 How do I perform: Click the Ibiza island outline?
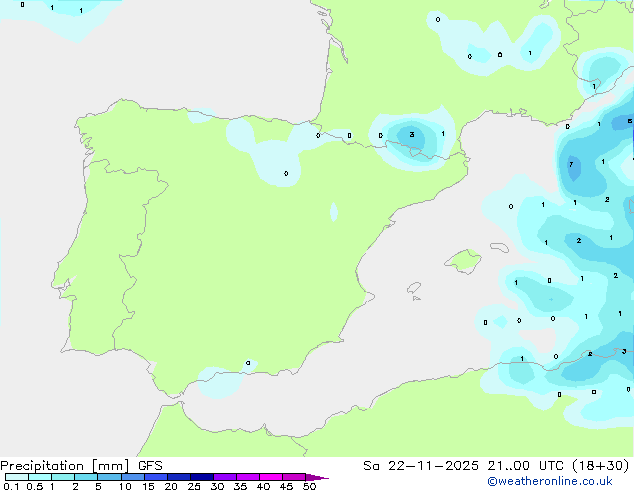(x=414, y=288)
